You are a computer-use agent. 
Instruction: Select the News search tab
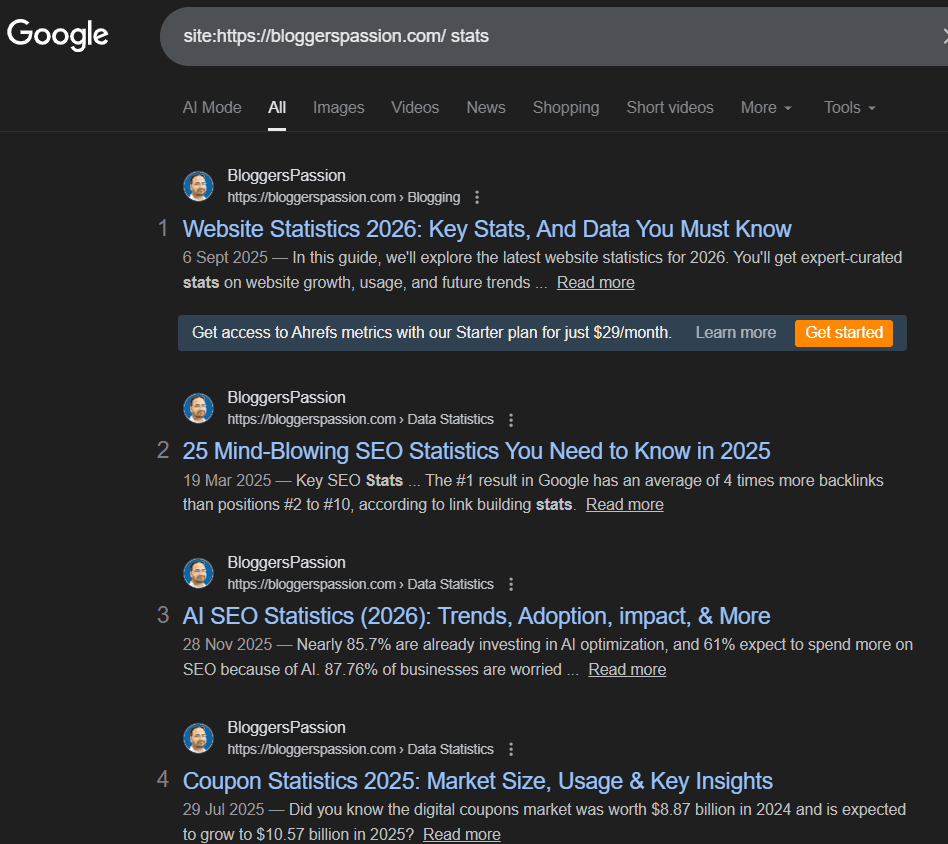point(485,107)
